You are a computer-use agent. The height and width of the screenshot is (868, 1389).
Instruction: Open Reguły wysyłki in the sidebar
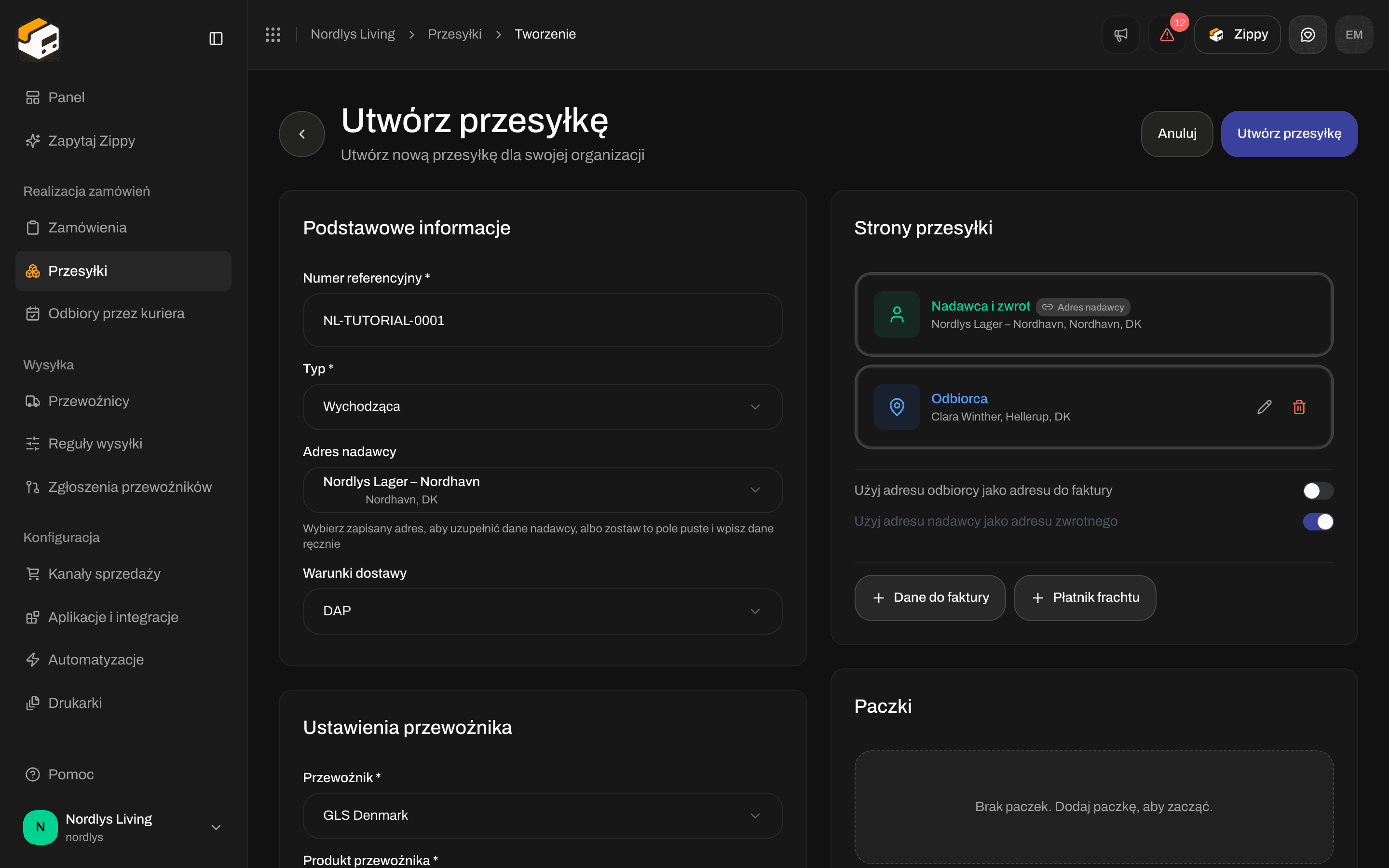(x=123, y=444)
